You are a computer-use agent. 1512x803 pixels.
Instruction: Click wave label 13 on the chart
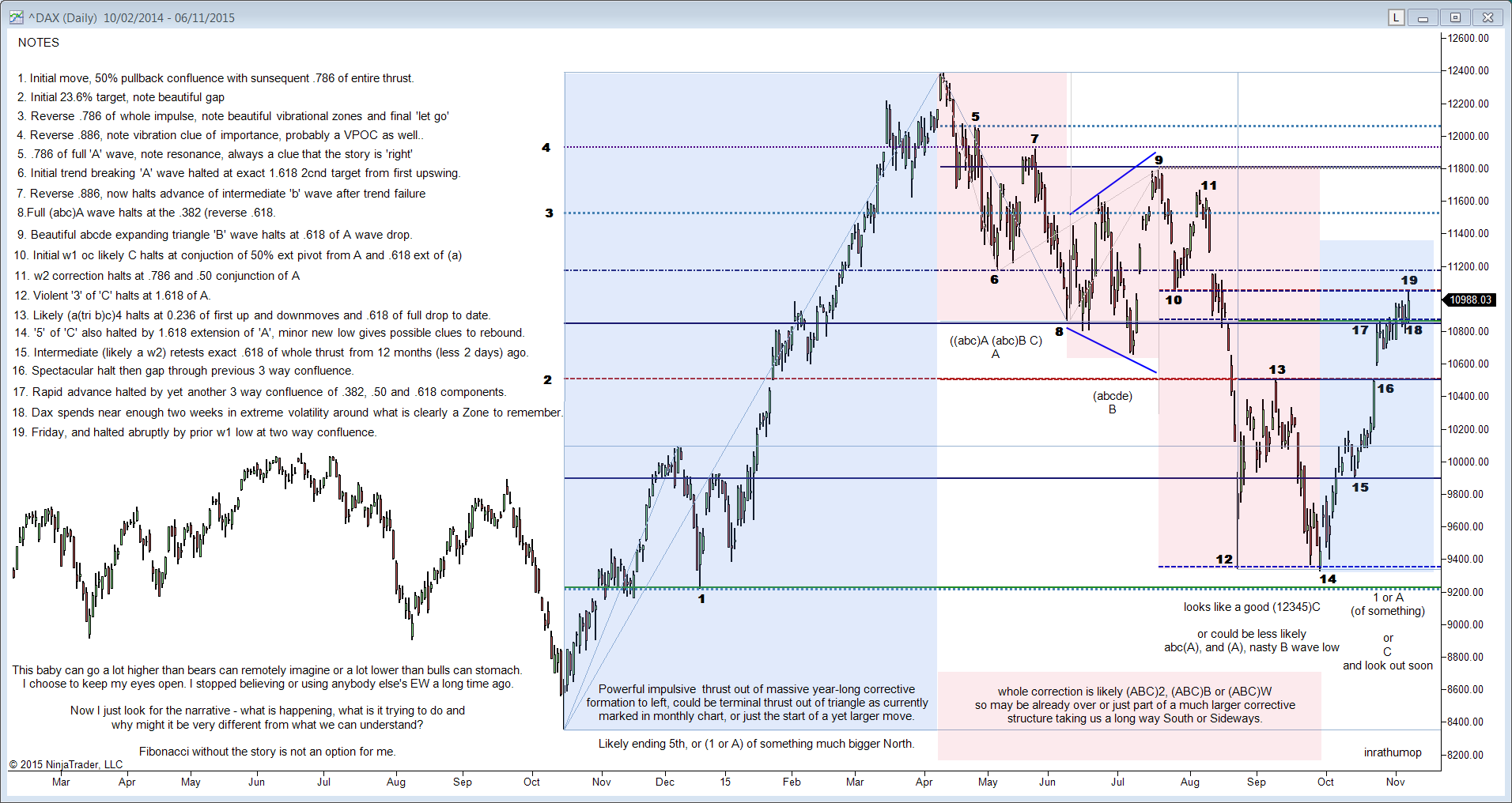pyautogui.click(x=1277, y=370)
